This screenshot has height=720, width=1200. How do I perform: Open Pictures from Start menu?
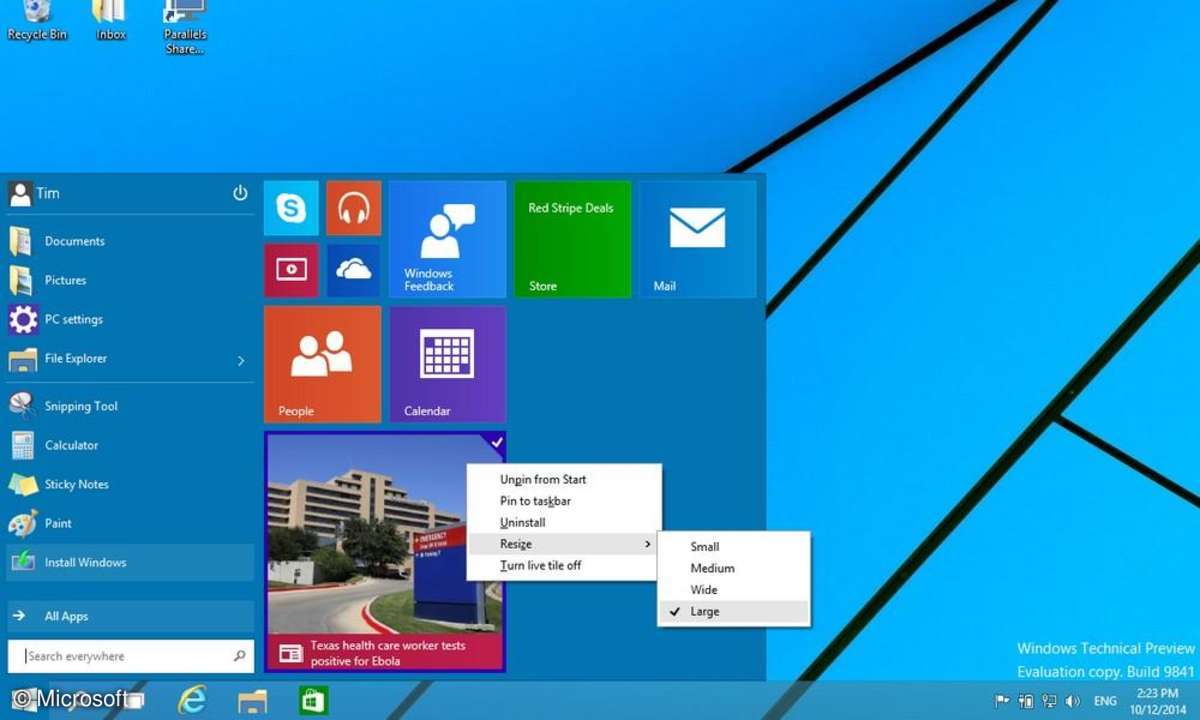click(x=130, y=280)
